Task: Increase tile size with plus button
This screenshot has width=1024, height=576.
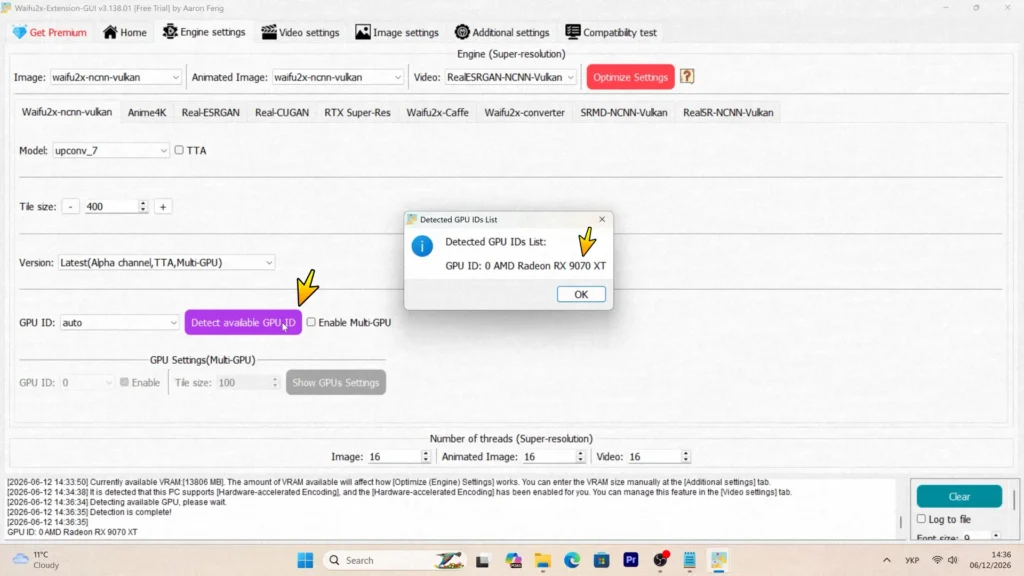Action: (x=163, y=206)
